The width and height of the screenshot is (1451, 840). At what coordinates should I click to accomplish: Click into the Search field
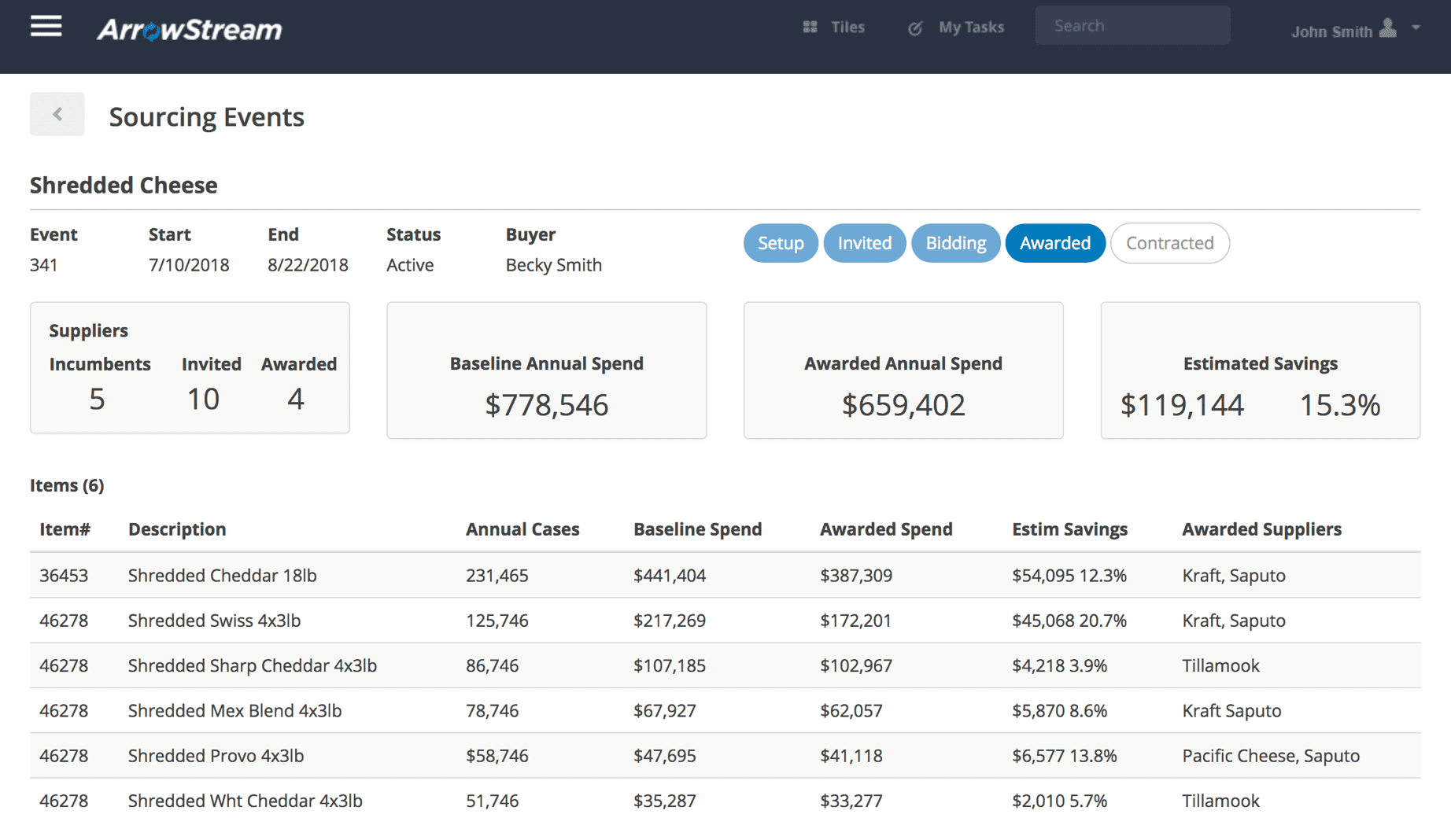click(1132, 26)
